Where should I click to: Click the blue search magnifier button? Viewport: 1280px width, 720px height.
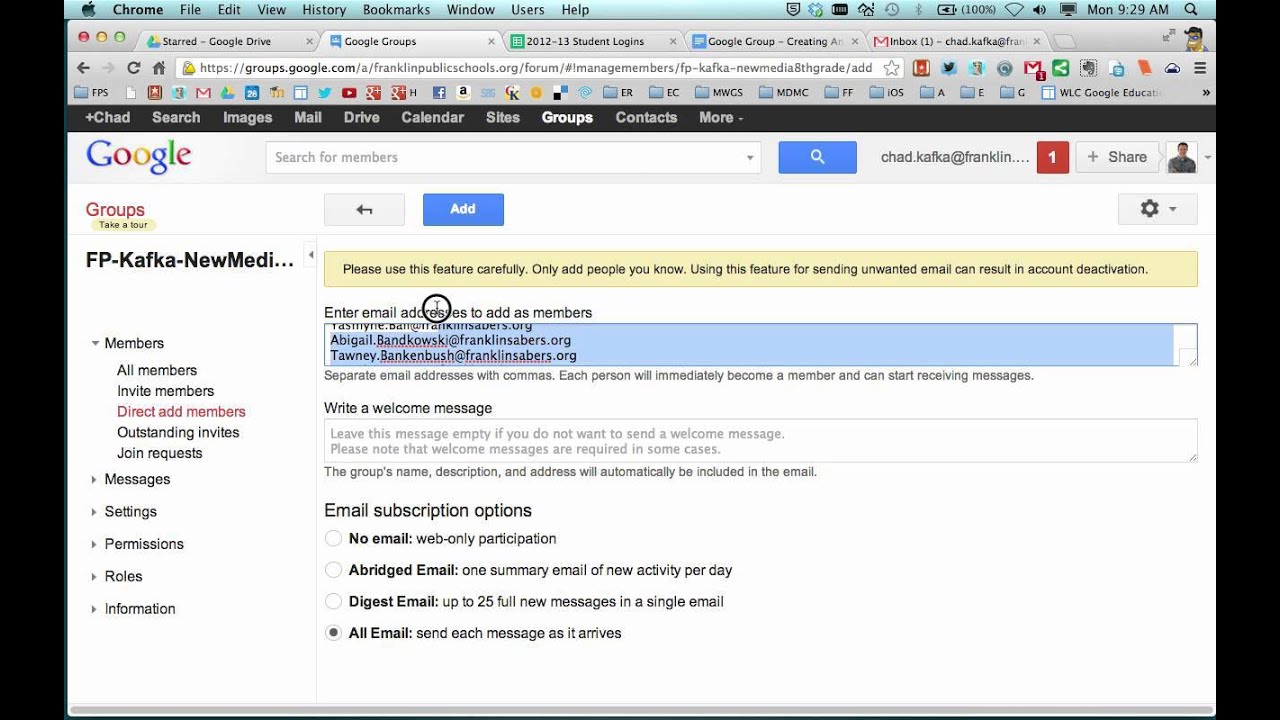pyautogui.click(x=817, y=157)
